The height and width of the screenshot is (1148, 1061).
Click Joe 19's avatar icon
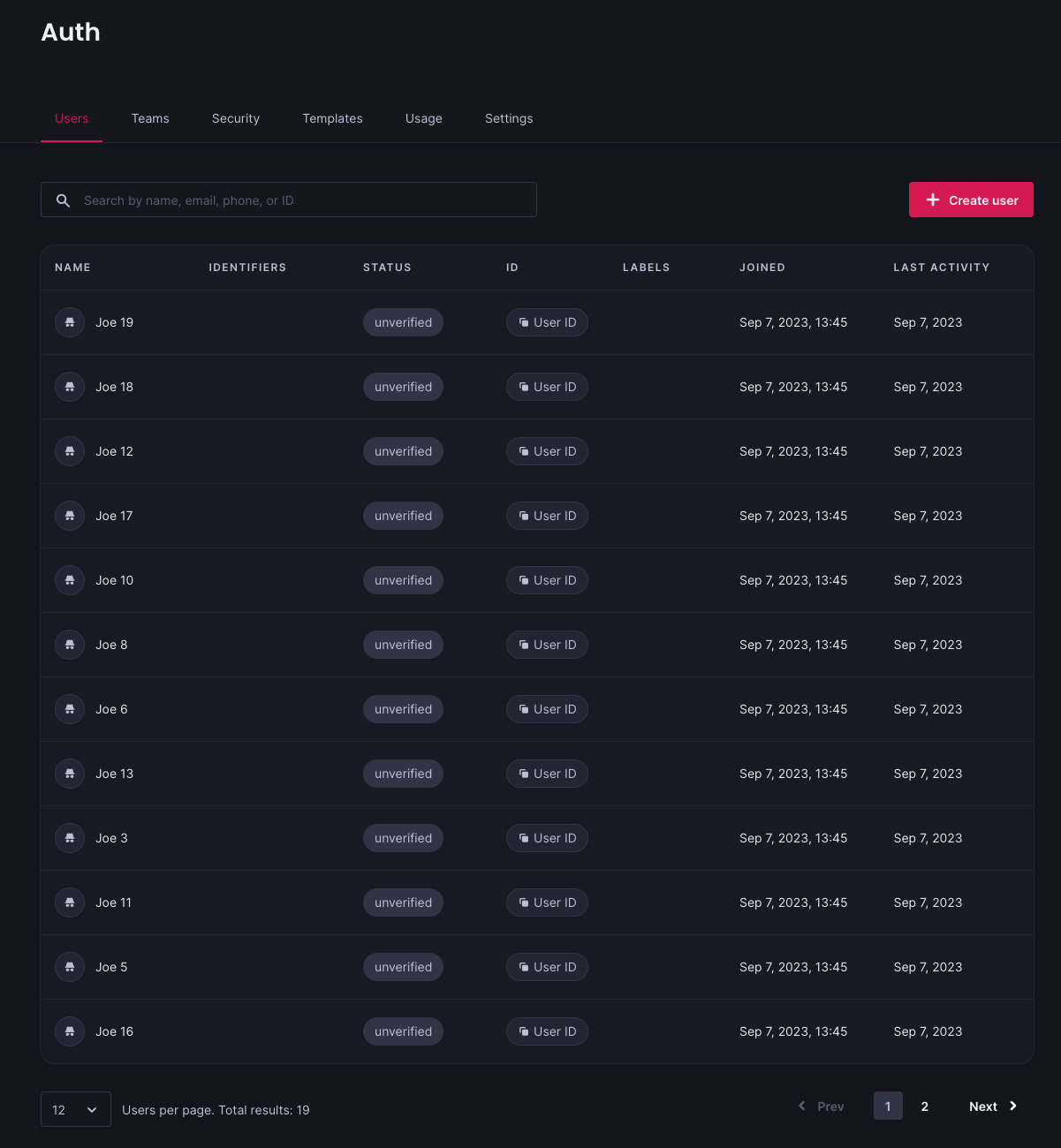pyautogui.click(x=70, y=322)
